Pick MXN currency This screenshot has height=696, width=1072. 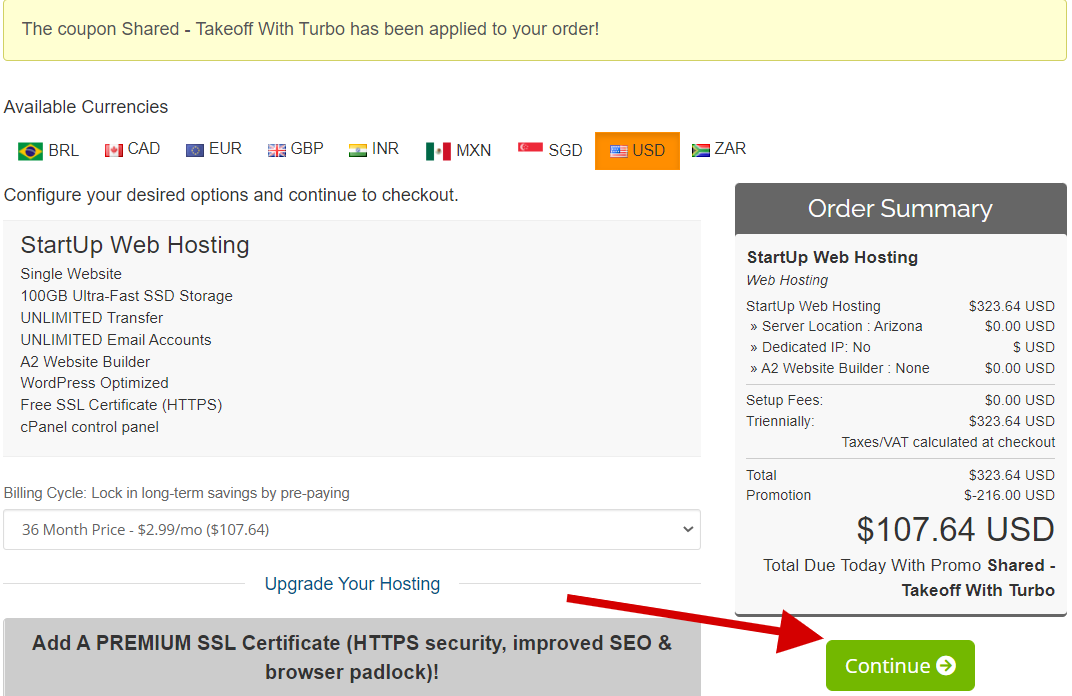(458, 150)
